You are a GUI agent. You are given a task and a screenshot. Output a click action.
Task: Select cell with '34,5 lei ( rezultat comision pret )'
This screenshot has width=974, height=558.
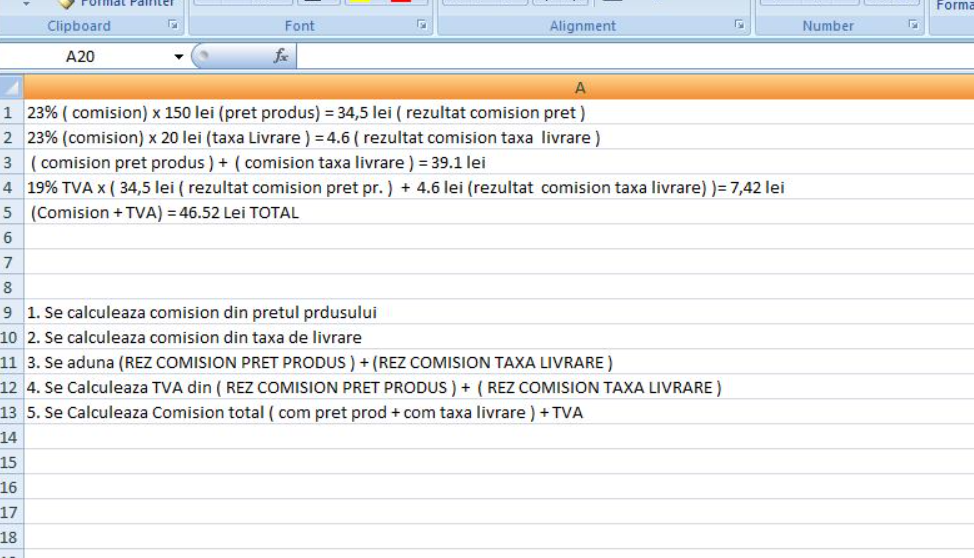point(499,112)
